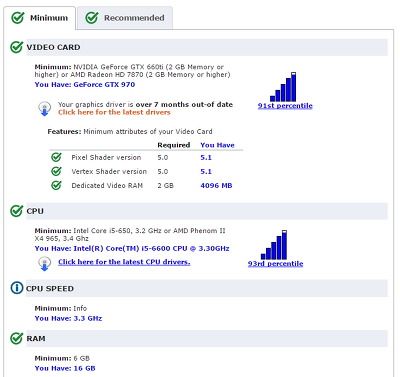400x377 pixels.
Task: Click the 'Vertex Shader version' label
Action: click(x=109, y=171)
